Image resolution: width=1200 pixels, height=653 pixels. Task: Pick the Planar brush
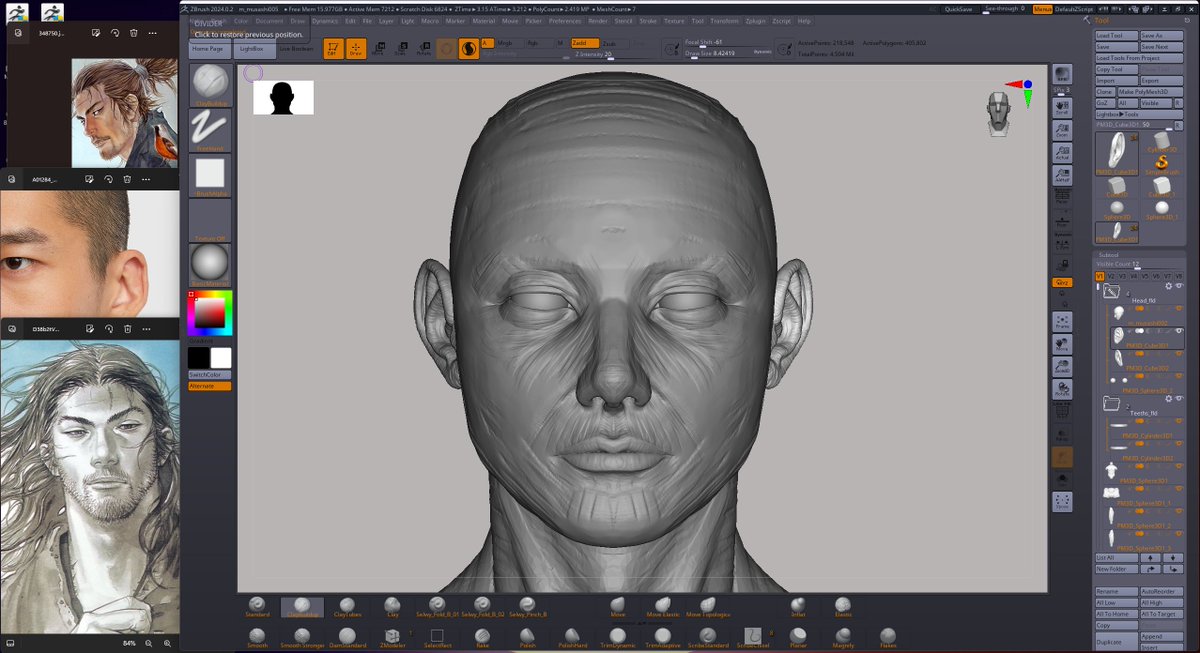(x=798, y=638)
